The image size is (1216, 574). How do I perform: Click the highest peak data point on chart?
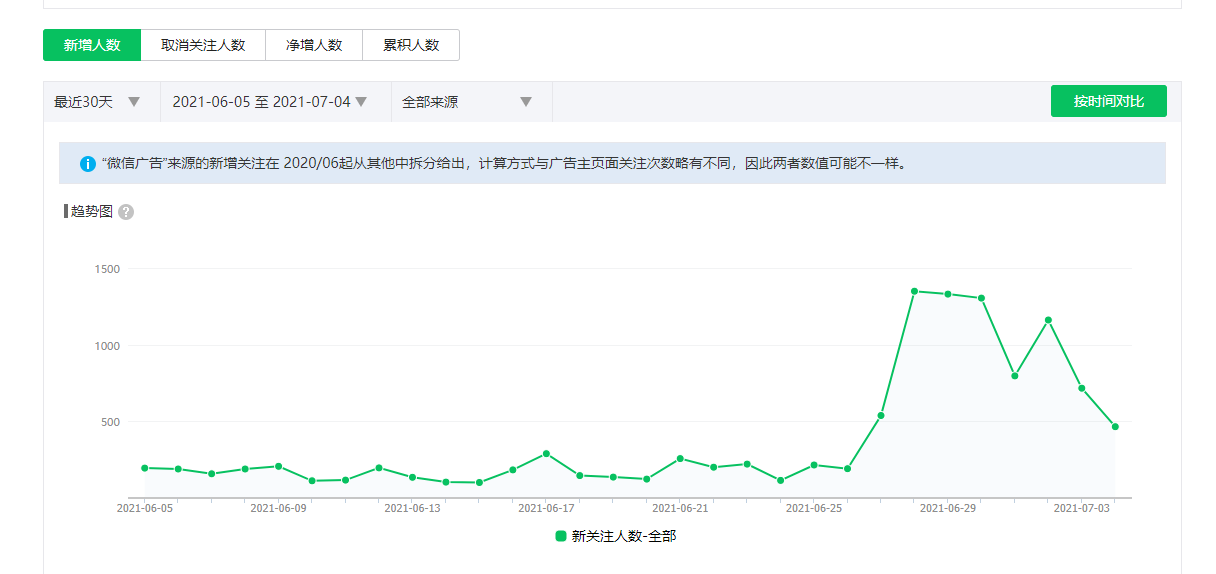click(x=914, y=291)
